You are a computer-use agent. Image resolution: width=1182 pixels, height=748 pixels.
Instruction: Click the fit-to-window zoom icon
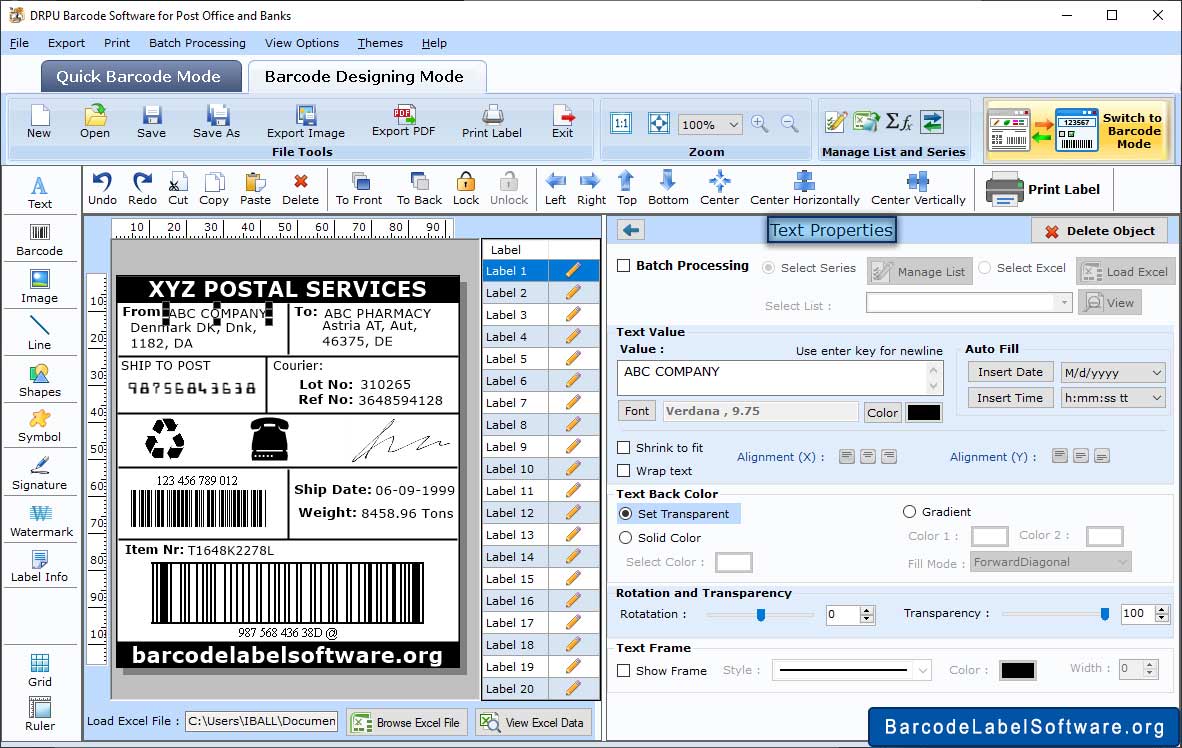pos(659,123)
